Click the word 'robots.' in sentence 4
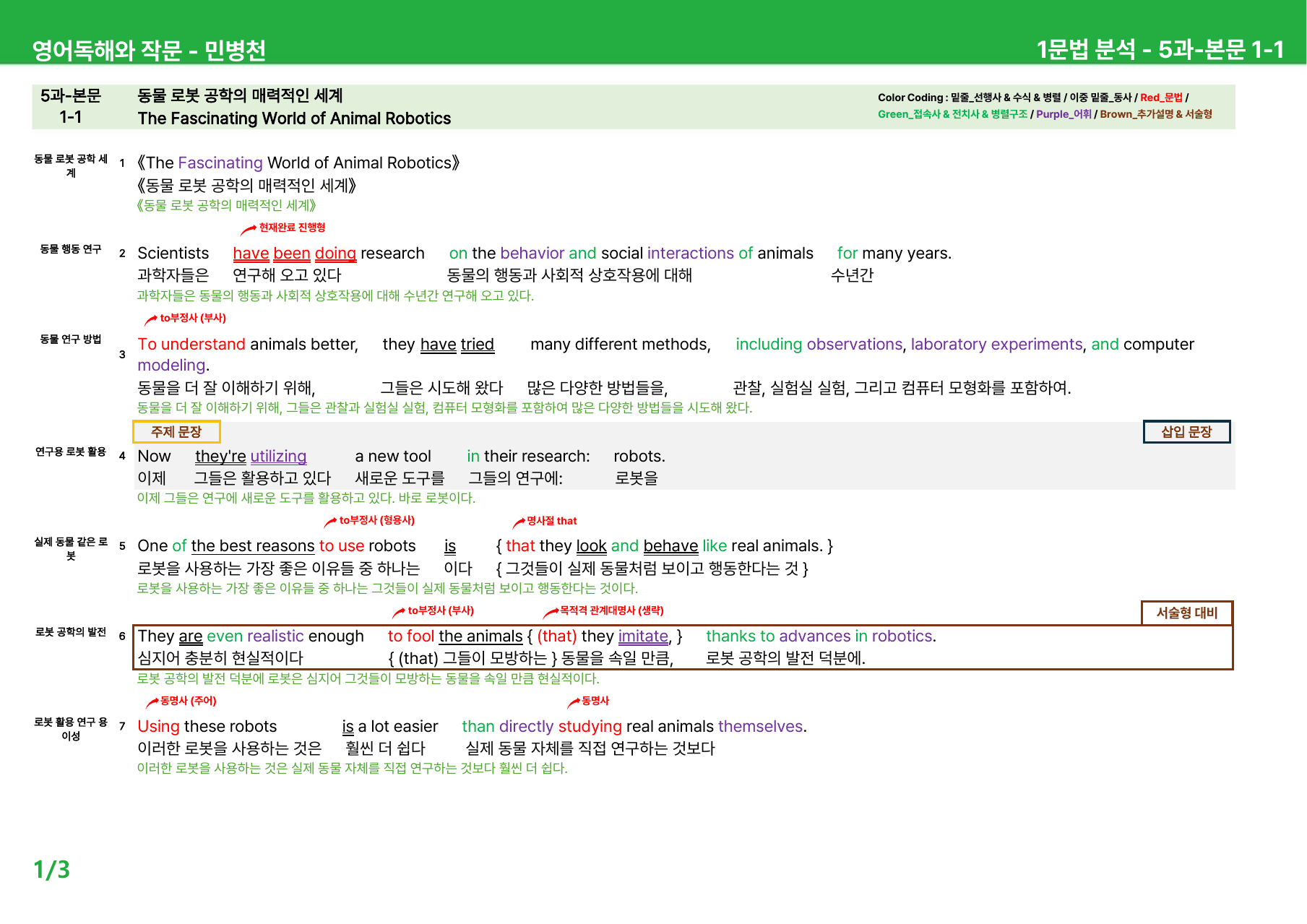The image size is (1307, 924). 639,457
